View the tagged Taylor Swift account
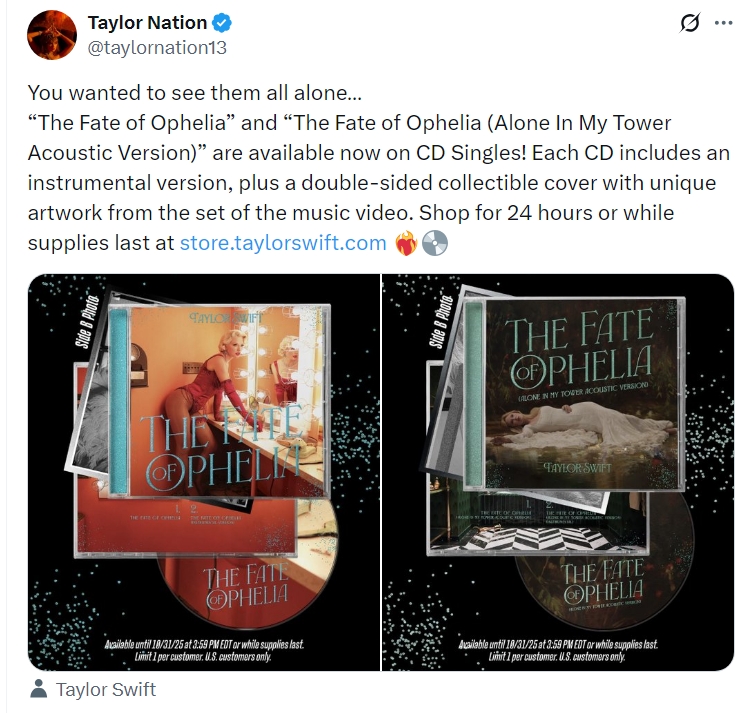The height and width of the screenshot is (713, 735). coord(105,689)
